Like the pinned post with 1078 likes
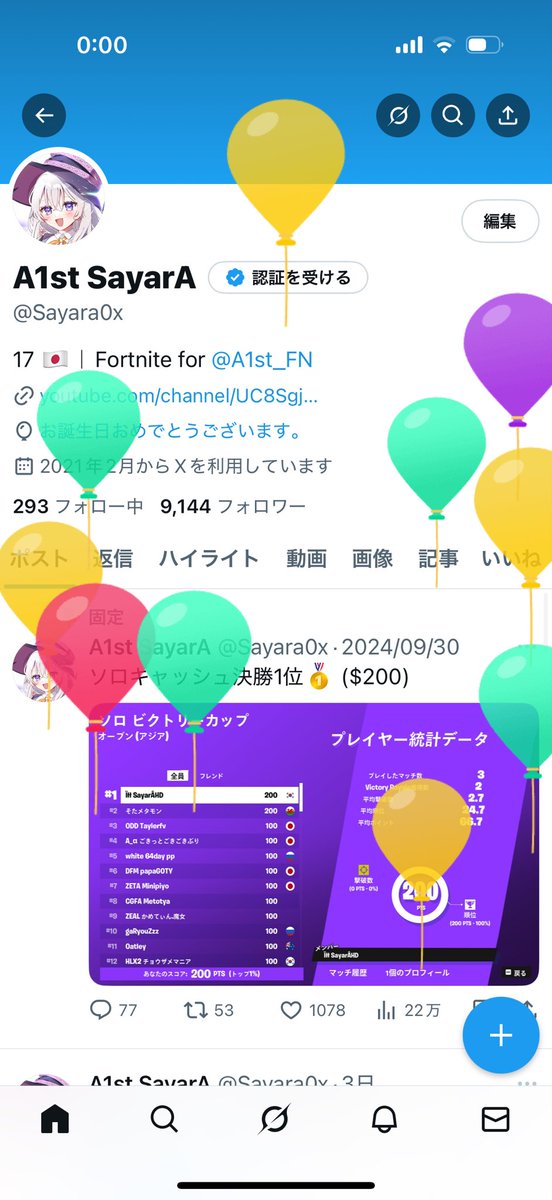 291,1010
